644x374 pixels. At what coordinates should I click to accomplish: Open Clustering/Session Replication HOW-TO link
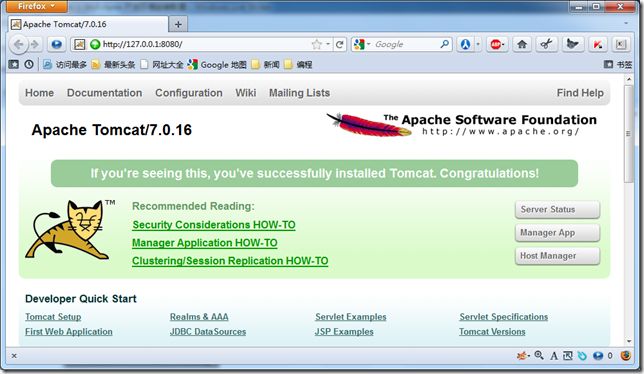230,261
